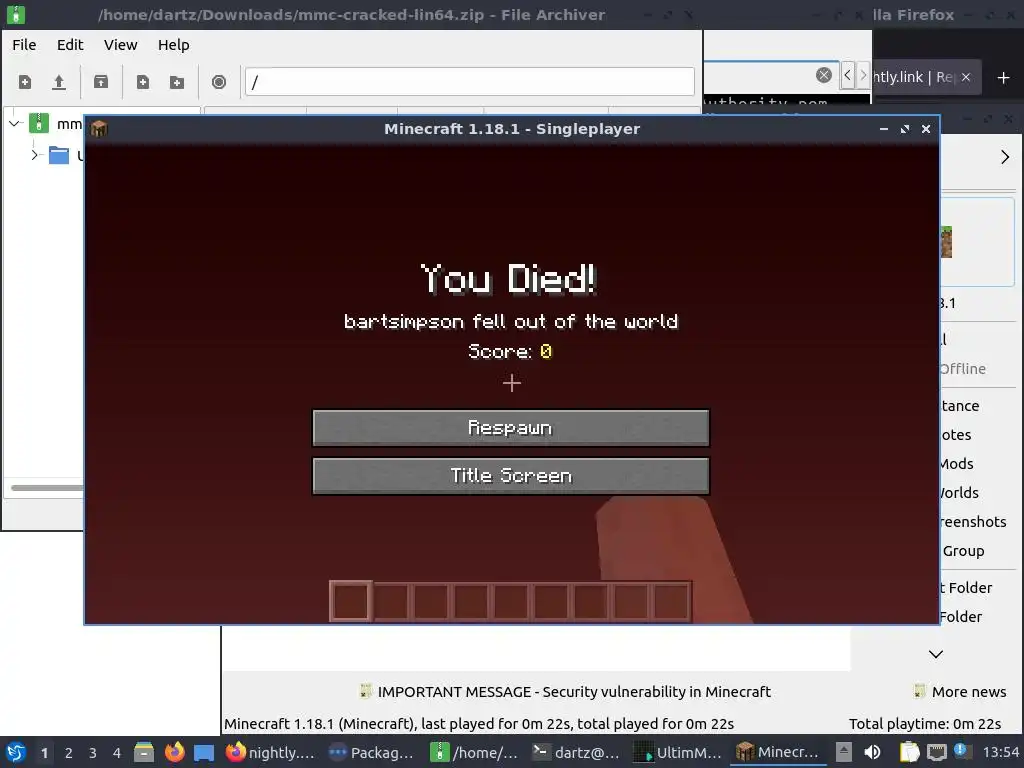Click the next arrow in Firefox bar
Screen dimensions: 1024x768
[863, 76]
